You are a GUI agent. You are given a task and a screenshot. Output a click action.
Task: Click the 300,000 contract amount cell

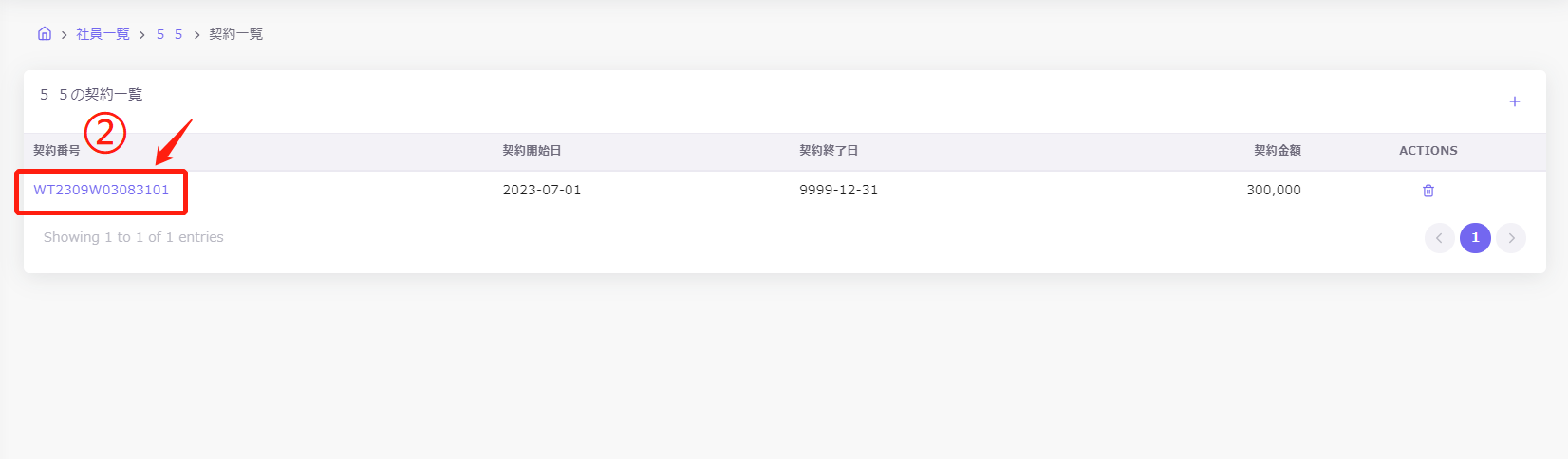(x=1273, y=190)
